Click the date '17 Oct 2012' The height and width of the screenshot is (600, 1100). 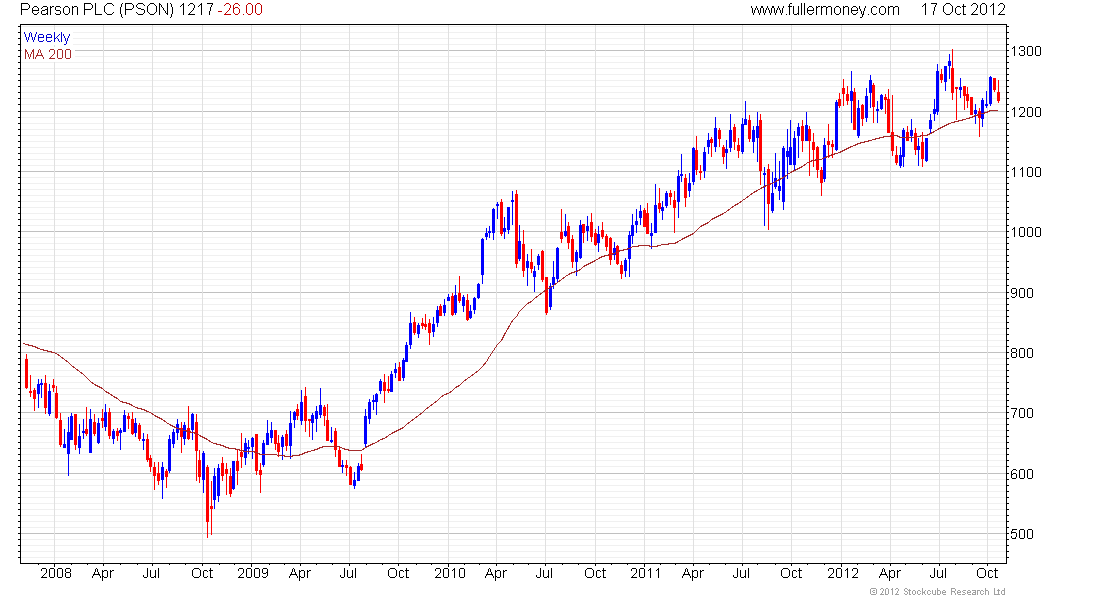point(963,10)
